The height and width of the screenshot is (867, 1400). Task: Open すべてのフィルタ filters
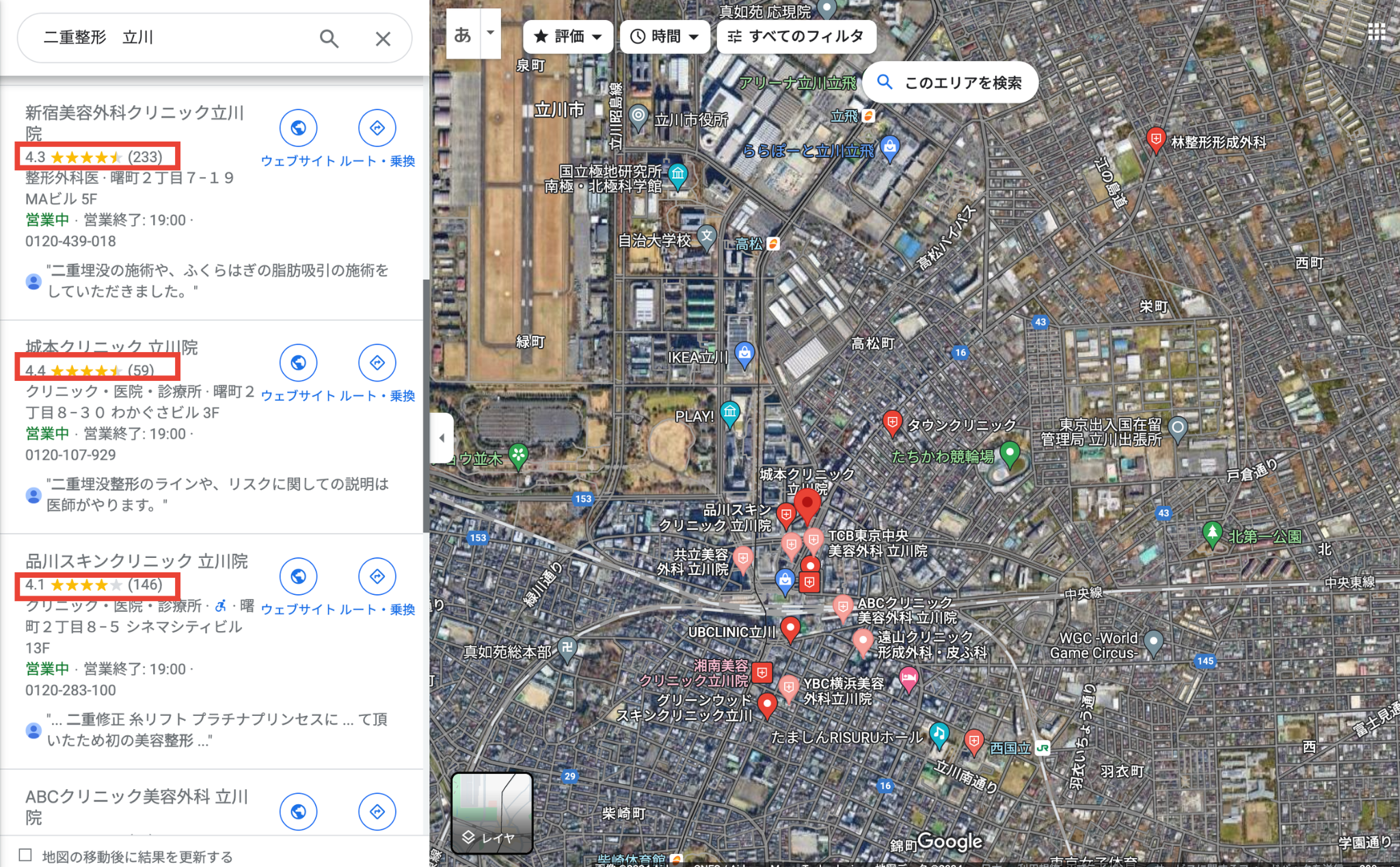[796, 36]
